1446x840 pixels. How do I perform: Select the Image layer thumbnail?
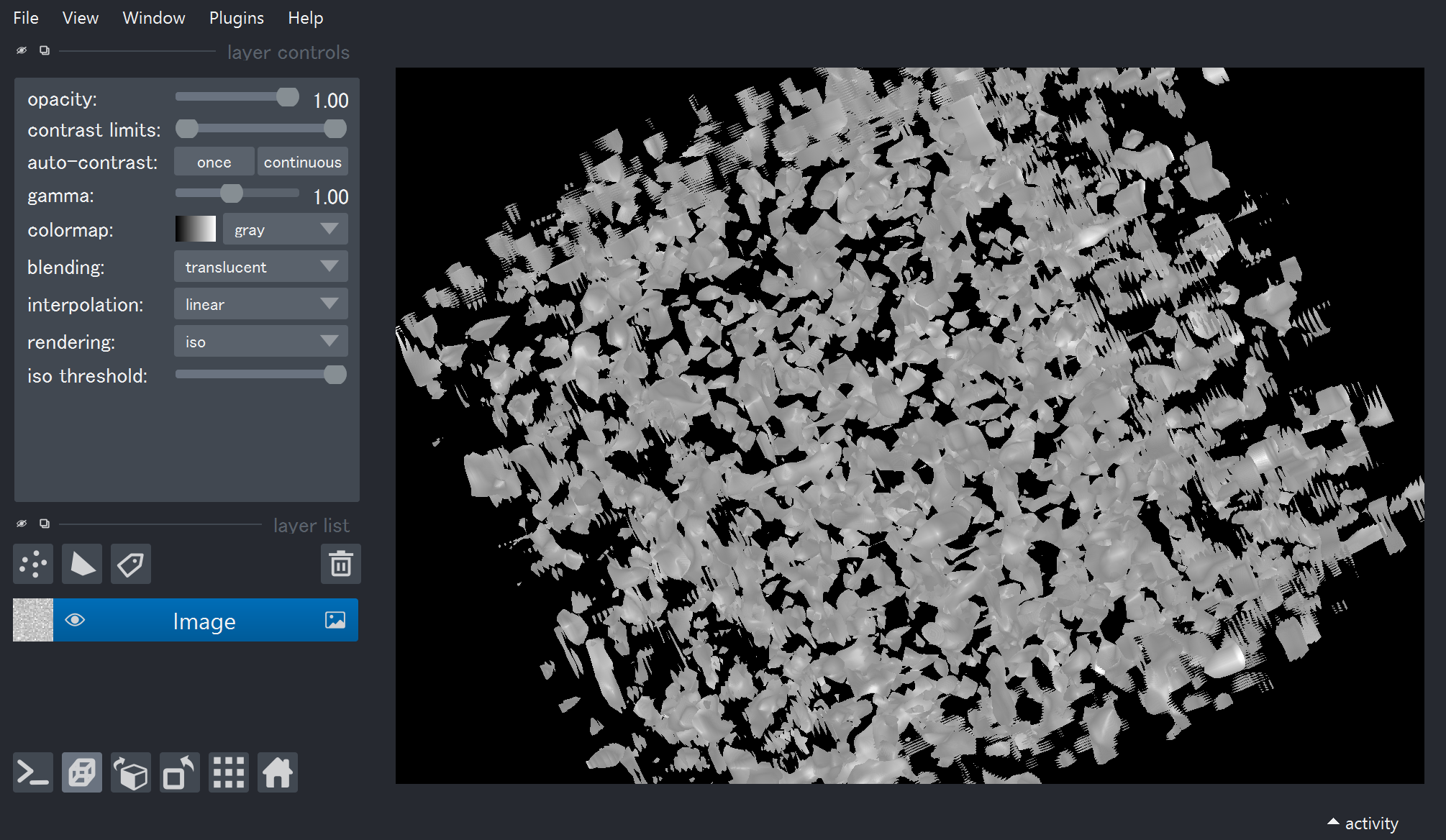point(33,620)
